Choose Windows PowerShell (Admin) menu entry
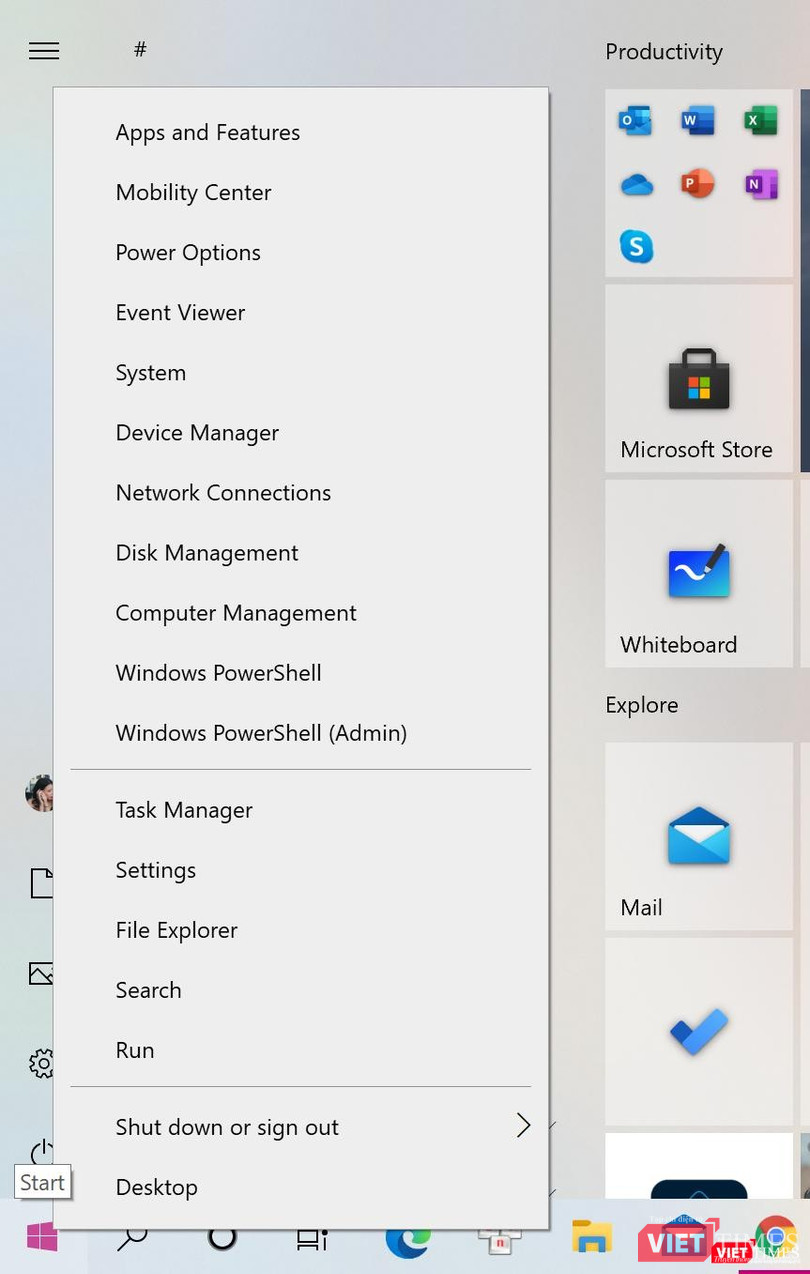This screenshot has width=810, height=1274. click(x=261, y=733)
